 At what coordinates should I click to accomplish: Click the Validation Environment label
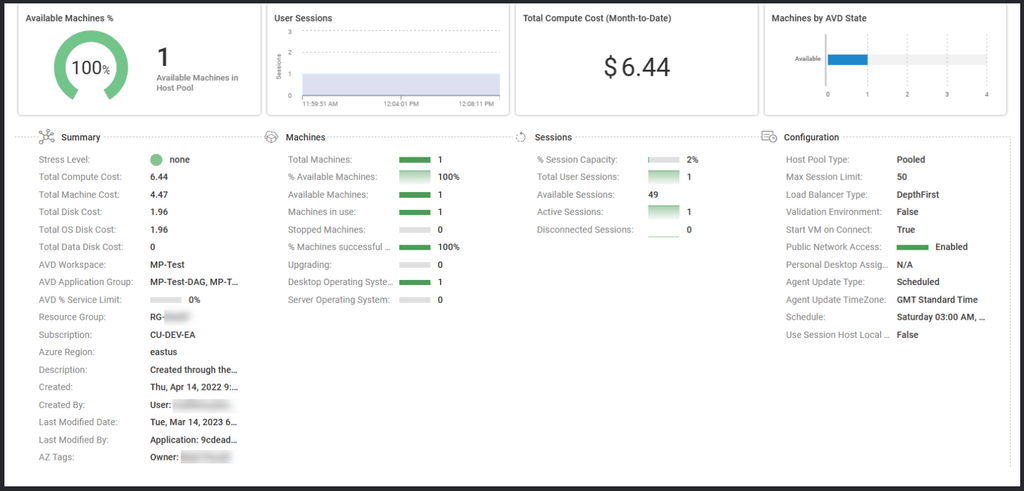coord(834,212)
